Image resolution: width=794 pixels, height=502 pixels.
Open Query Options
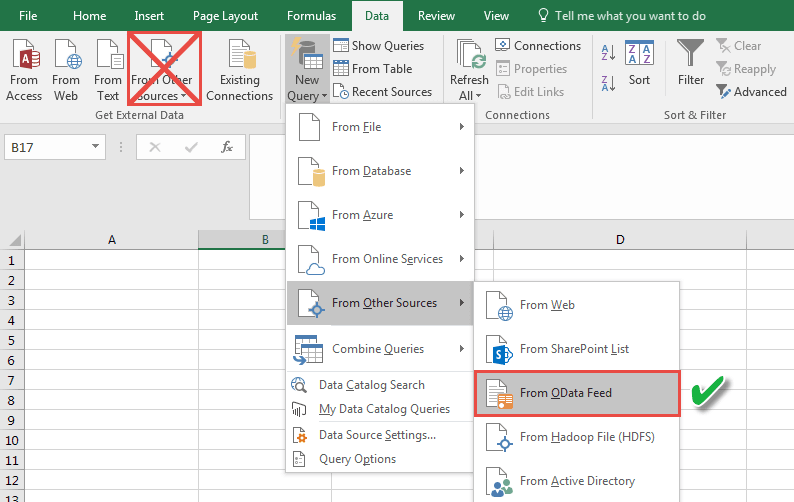coord(380,459)
